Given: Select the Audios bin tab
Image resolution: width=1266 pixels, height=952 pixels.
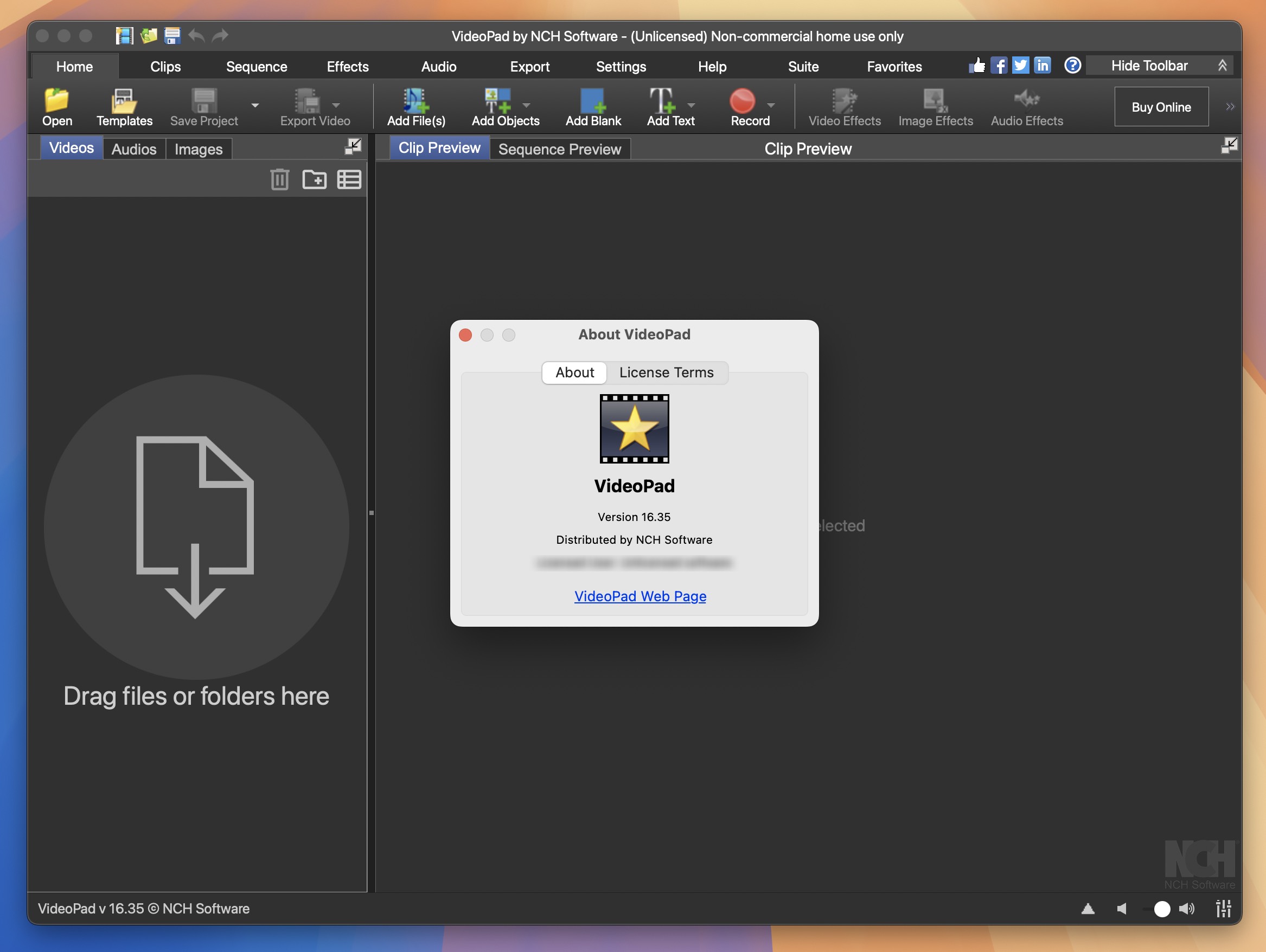Looking at the screenshot, I should (133, 149).
